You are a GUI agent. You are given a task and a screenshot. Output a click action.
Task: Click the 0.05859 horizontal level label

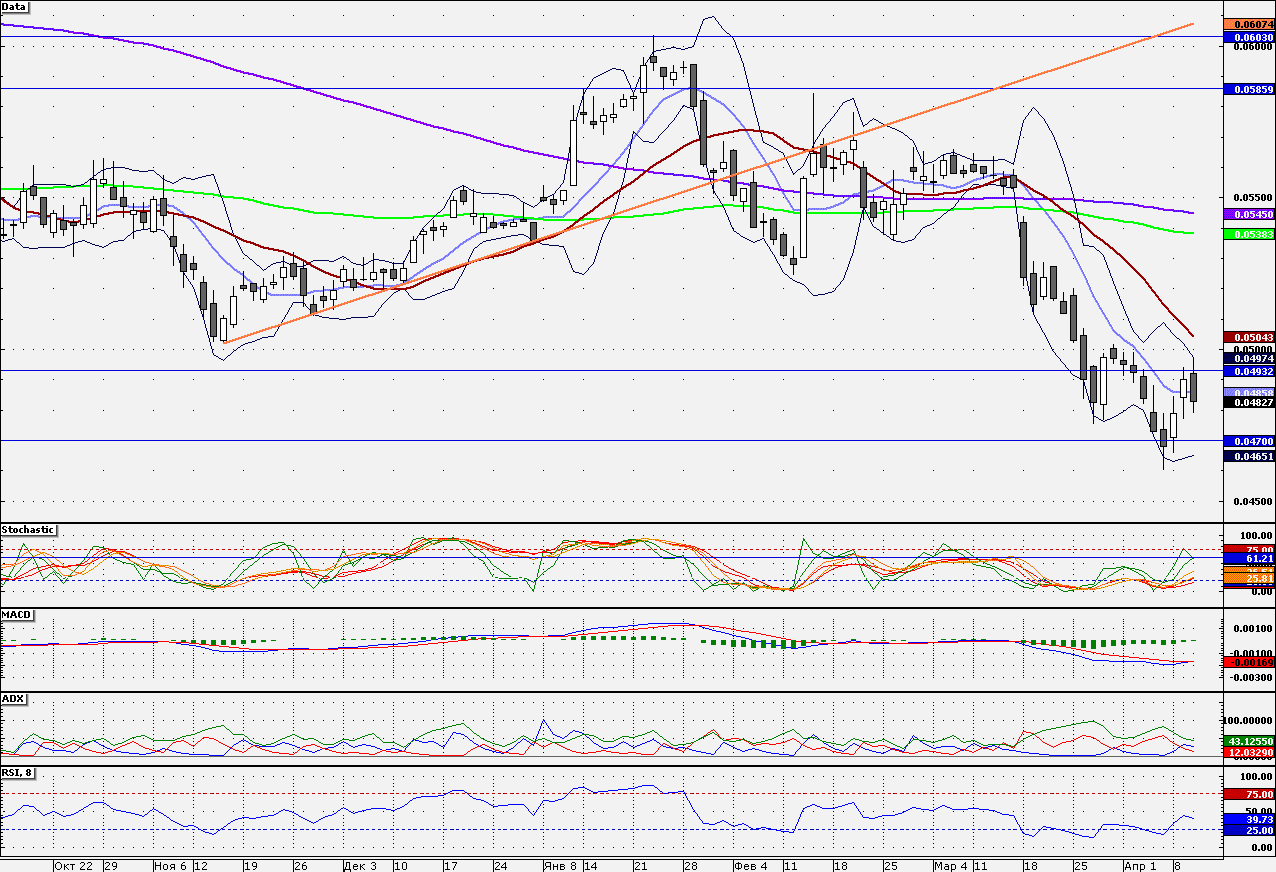click(1249, 89)
